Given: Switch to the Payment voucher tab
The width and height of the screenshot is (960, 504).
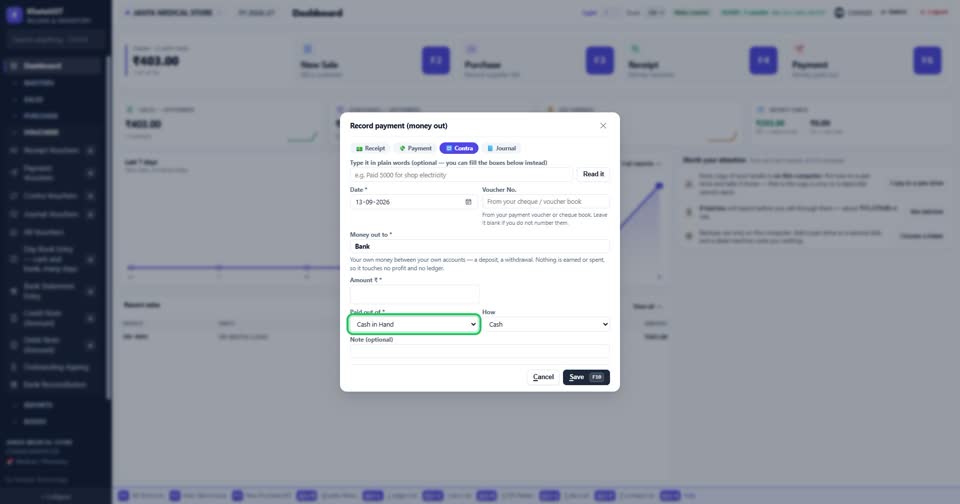Looking at the screenshot, I should click(x=416, y=148).
